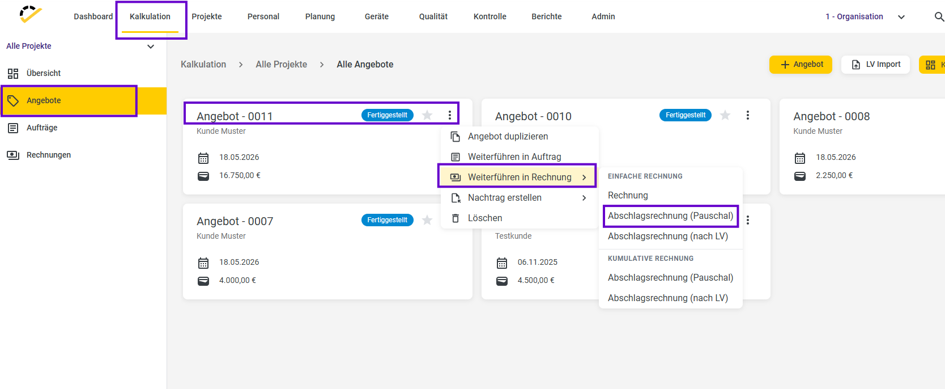Expand the Nachtrag erstellen submenu

(x=584, y=197)
